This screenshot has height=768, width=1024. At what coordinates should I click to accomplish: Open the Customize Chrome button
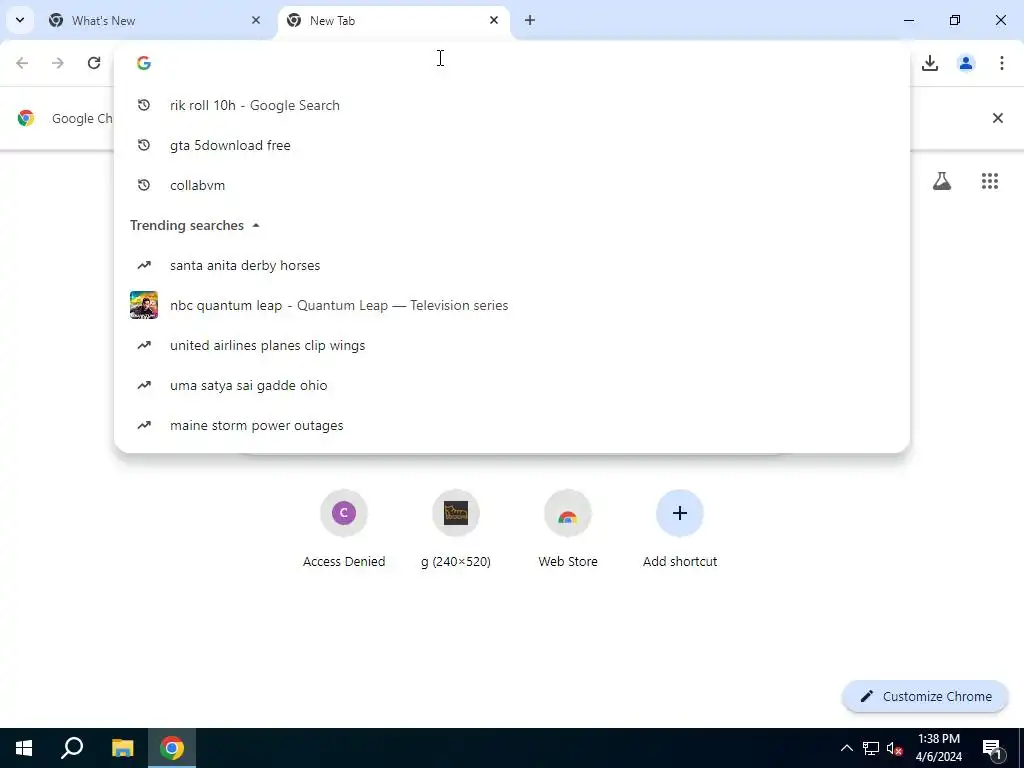tap(925, 696)
